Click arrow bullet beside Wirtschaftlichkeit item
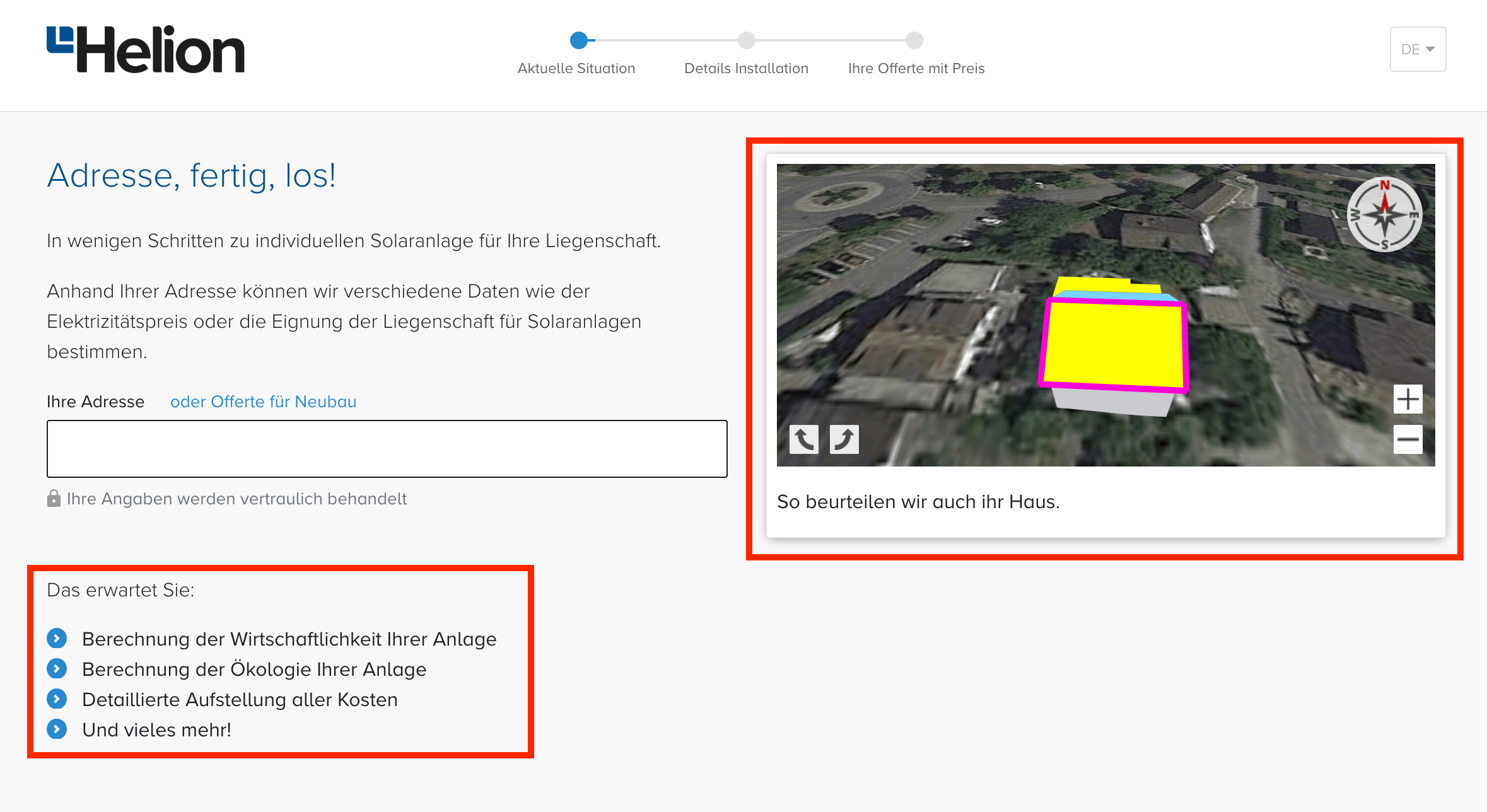 click(x=57, y=639)
